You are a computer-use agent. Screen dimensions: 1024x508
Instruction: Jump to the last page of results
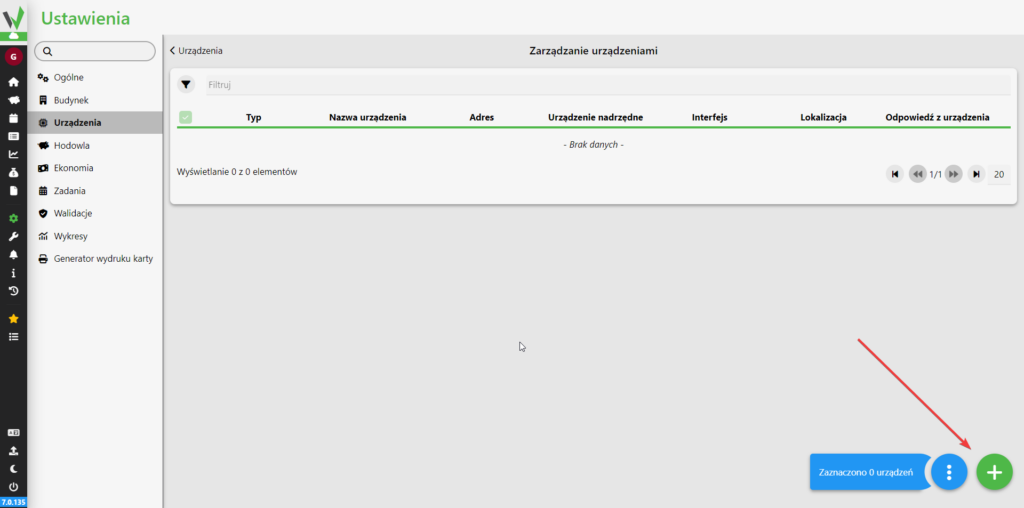coord(977,174)
